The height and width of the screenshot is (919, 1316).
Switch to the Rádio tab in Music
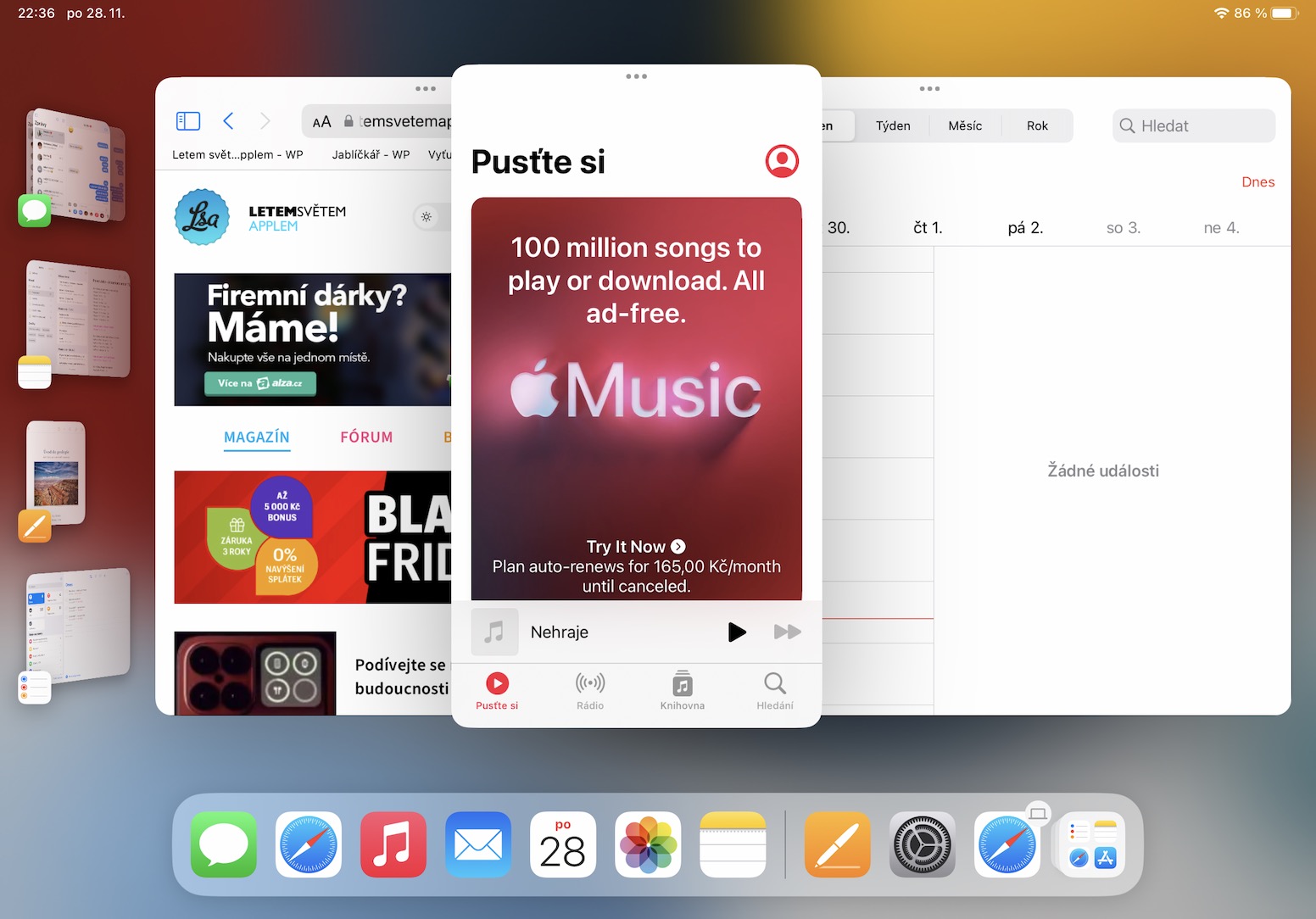[590, 691]
